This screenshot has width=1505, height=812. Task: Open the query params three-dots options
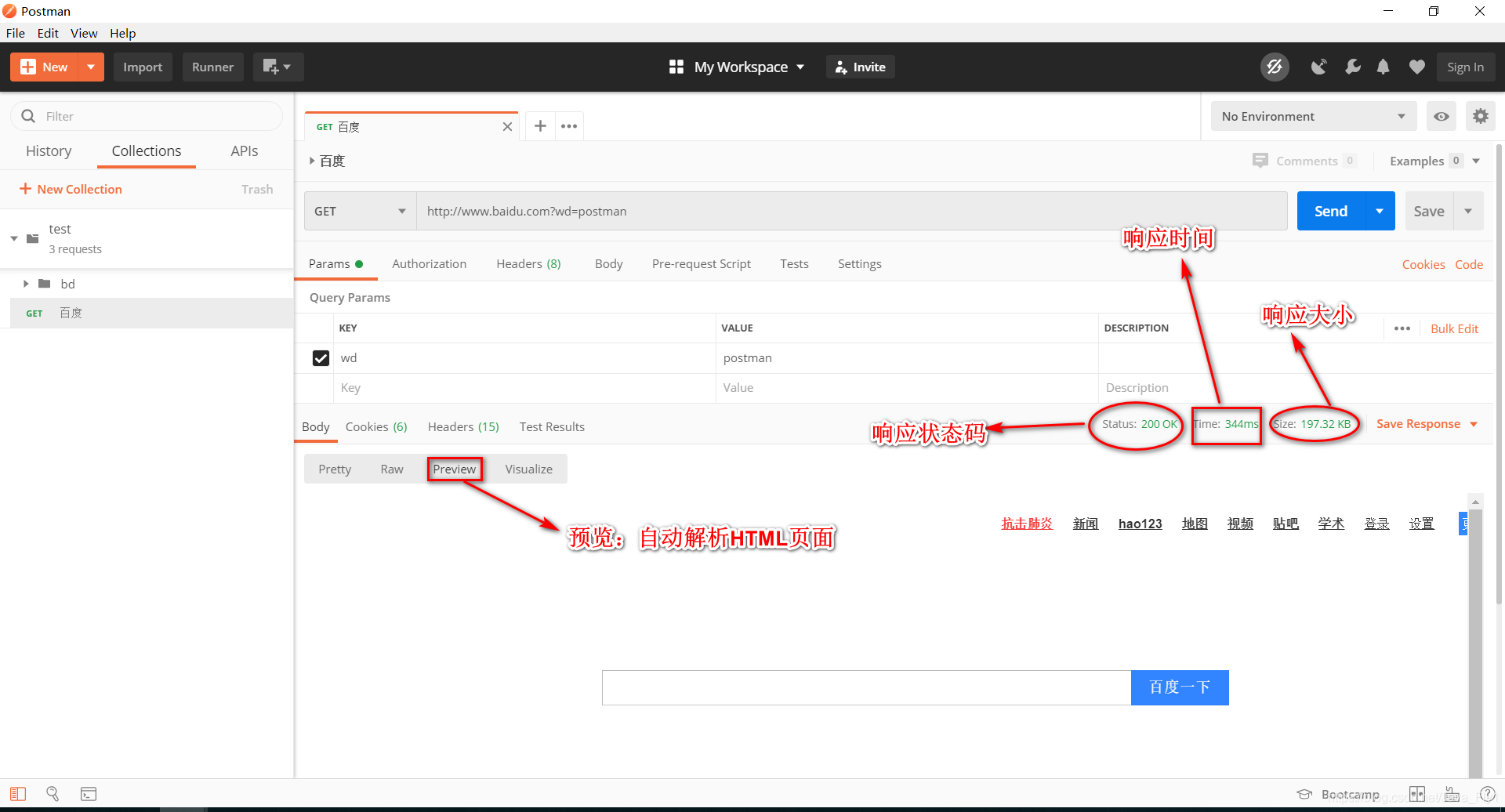[1402, 328]
